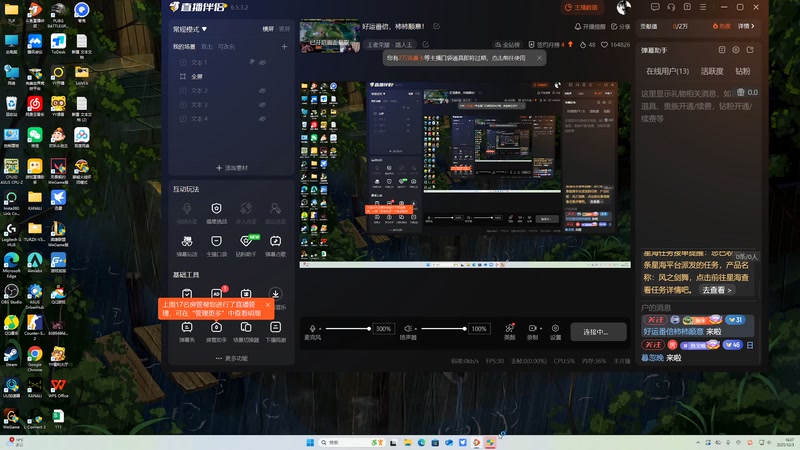Open the customer service headset icon
The width and height of the screenshot is (800, 450).
tap(671, 7)
